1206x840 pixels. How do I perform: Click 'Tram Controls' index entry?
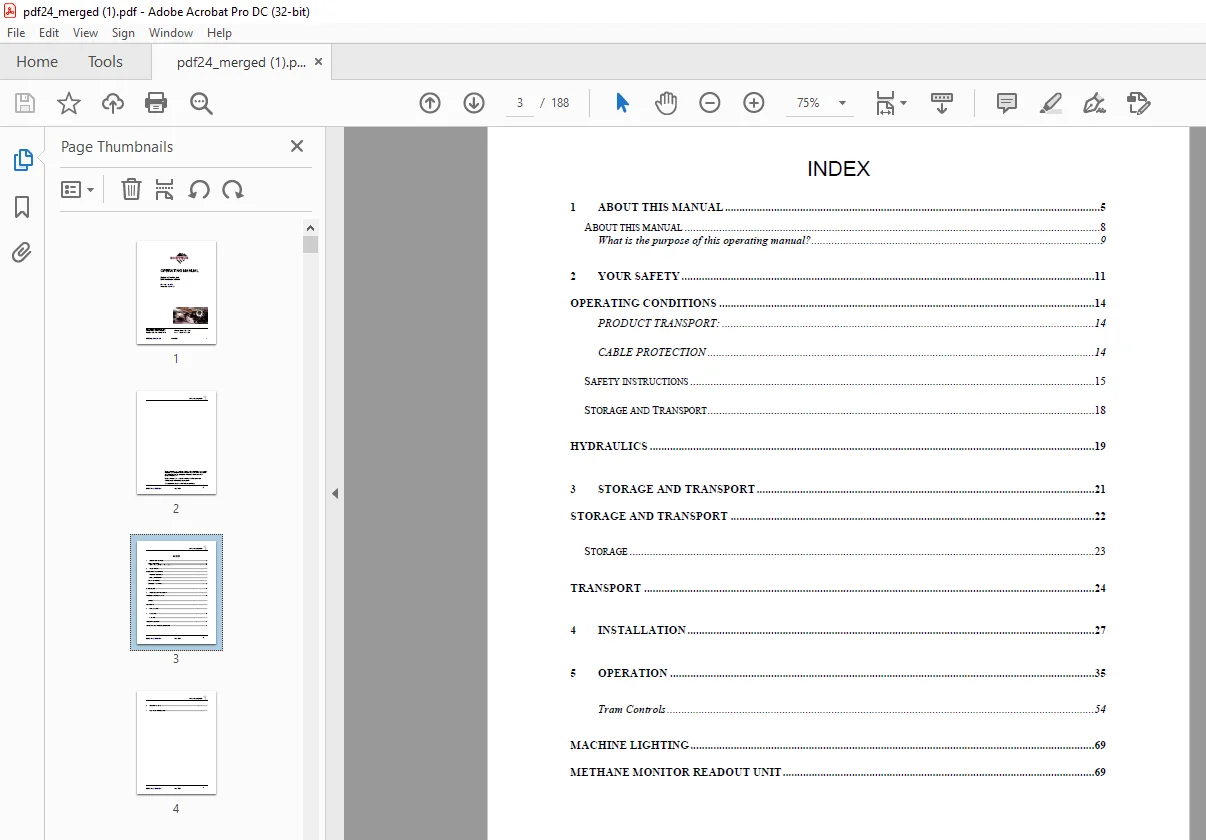click(x=631, y=709)
